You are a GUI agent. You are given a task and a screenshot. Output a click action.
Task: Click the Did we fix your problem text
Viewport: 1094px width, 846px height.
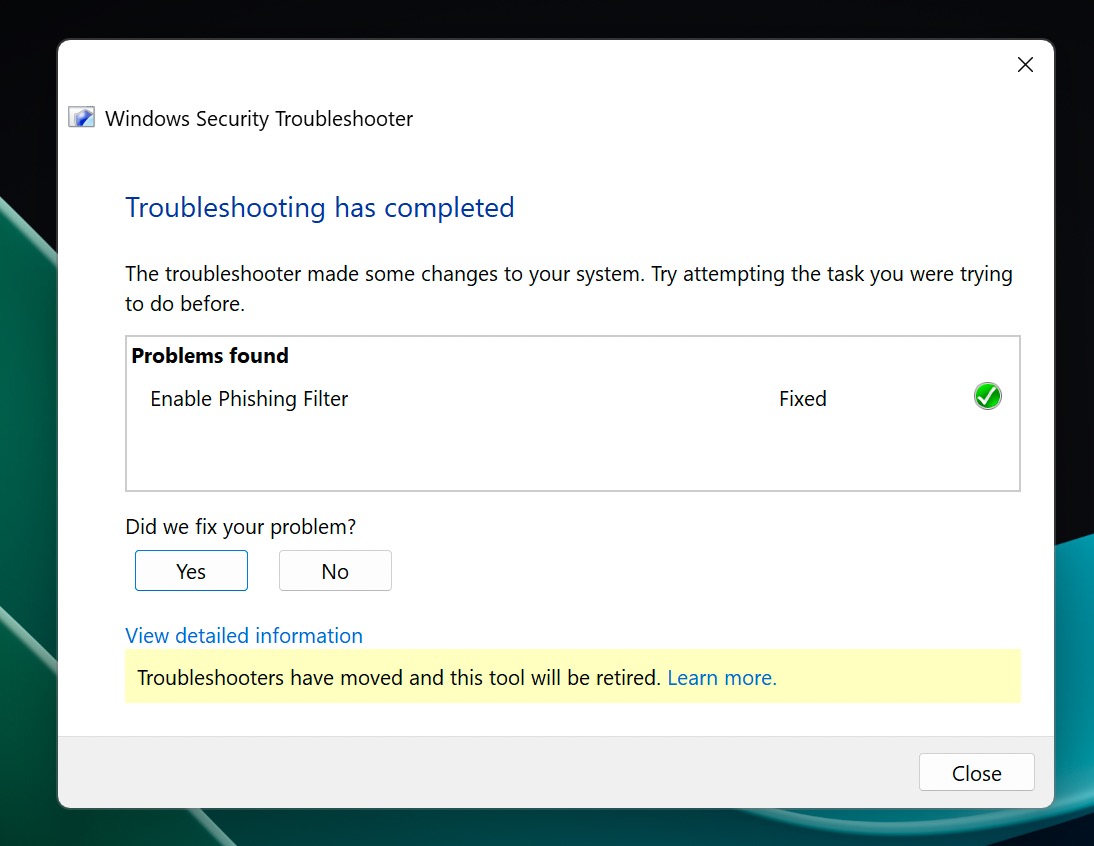240,526
